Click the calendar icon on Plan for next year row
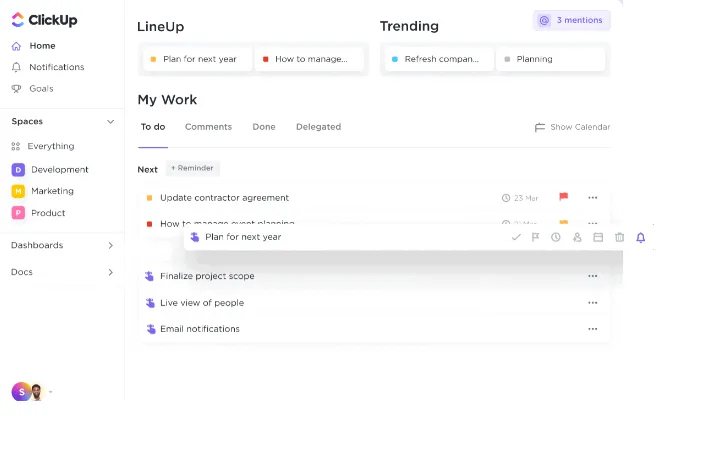Image resolution: width=702 pixels, height=476 pixels. 598,237
